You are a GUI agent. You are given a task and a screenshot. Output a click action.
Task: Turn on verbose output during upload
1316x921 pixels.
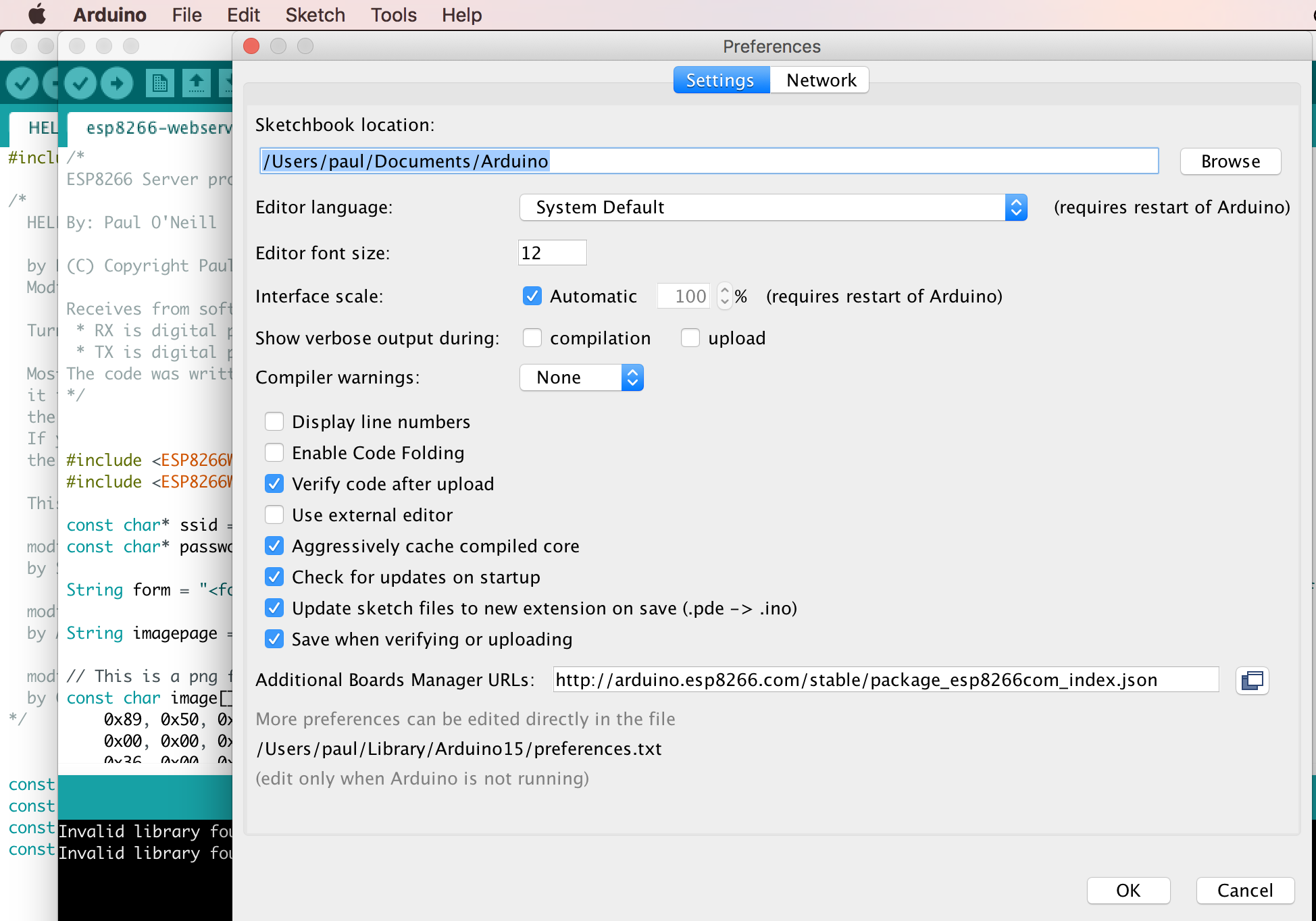[690, 338]
